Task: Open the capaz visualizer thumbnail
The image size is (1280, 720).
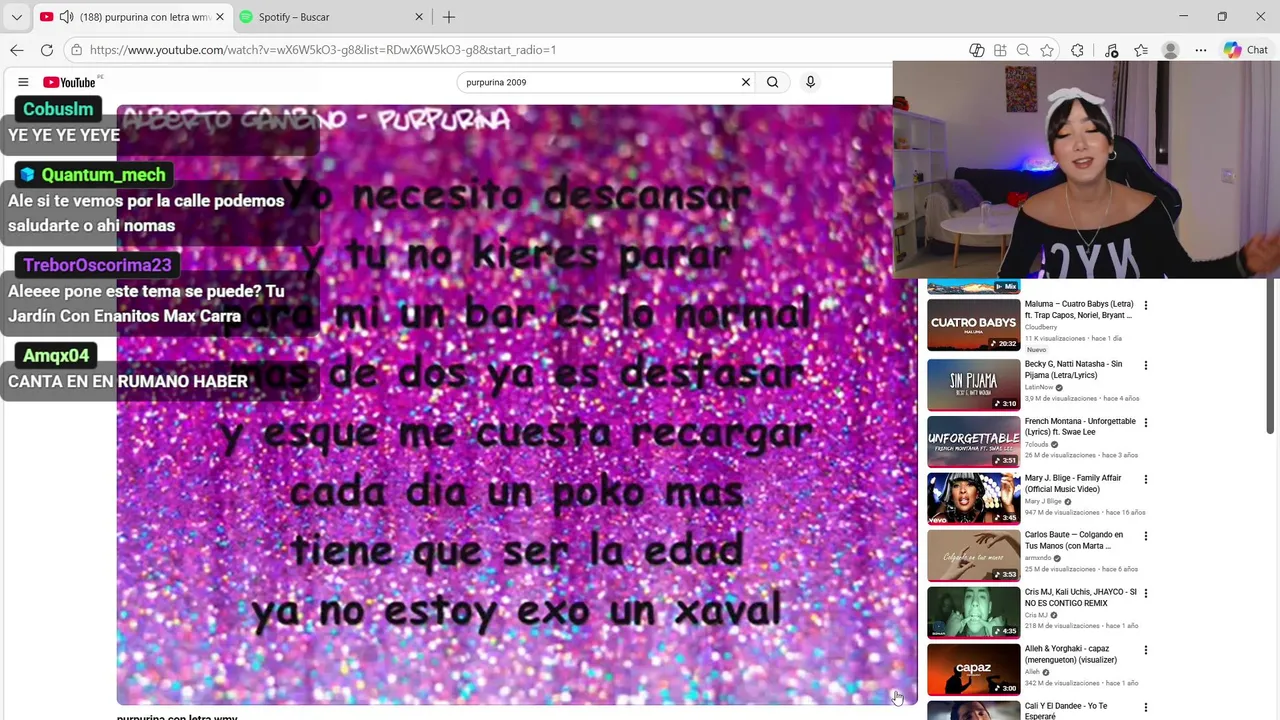Action: pos(973,669)
